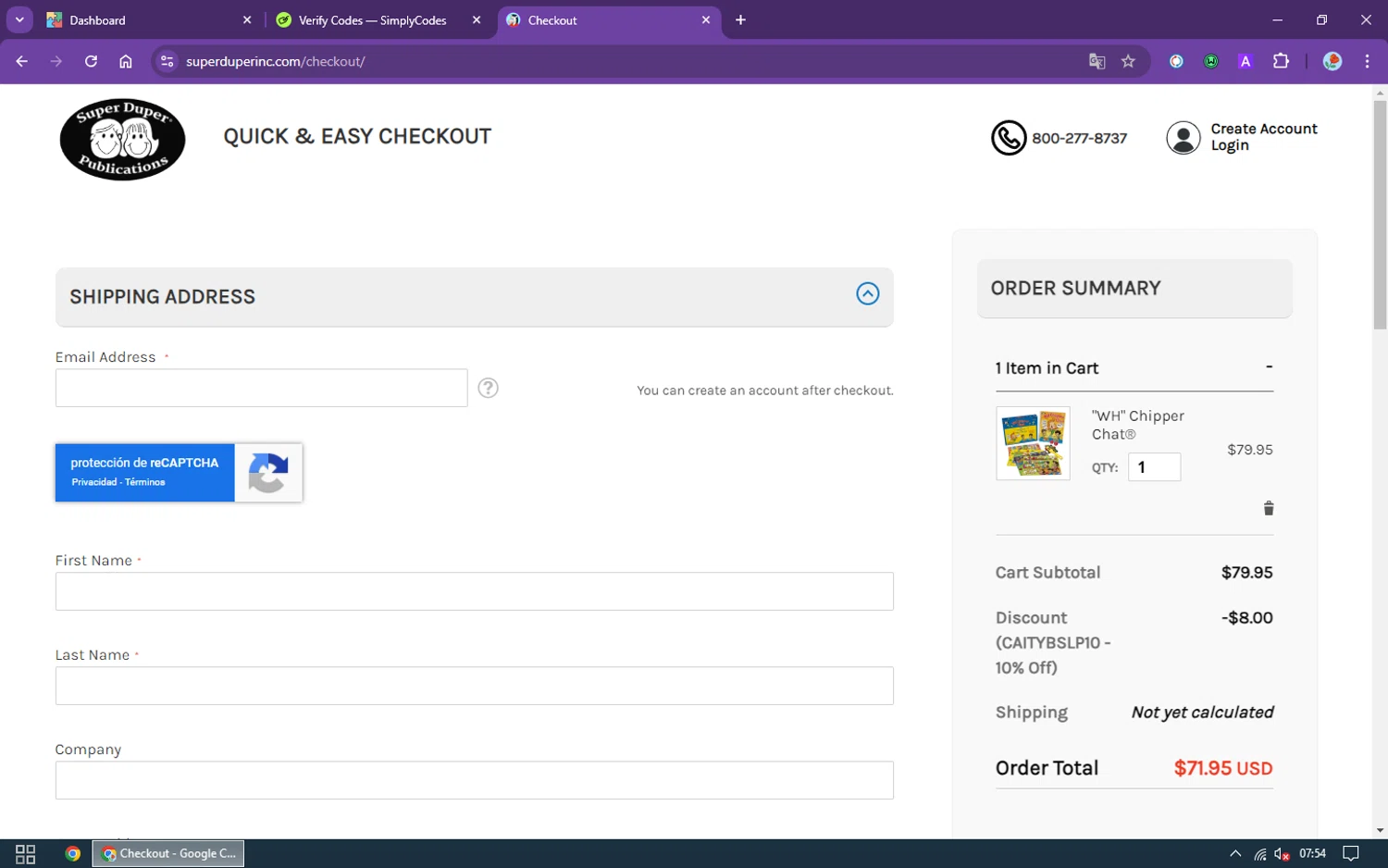Screen dimensions: 1388x868
Task: Close the Dashboard tab
Action: coord(247,19)
